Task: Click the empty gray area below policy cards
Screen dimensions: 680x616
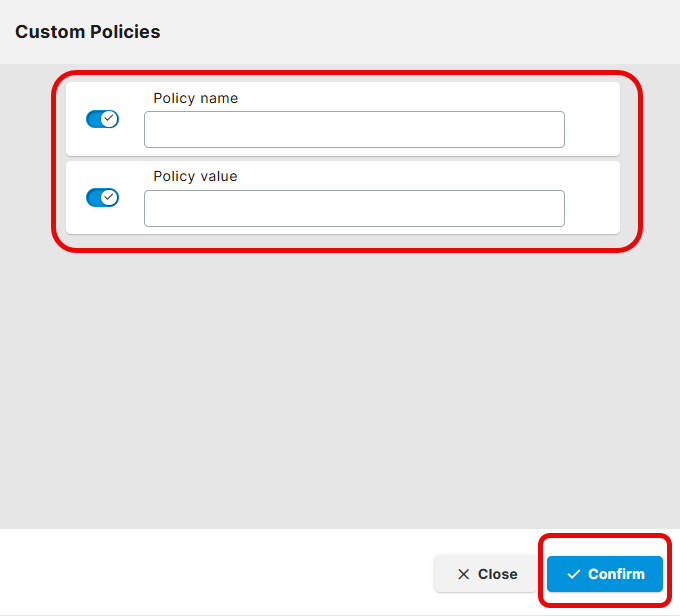Action: tap(340, 390)
